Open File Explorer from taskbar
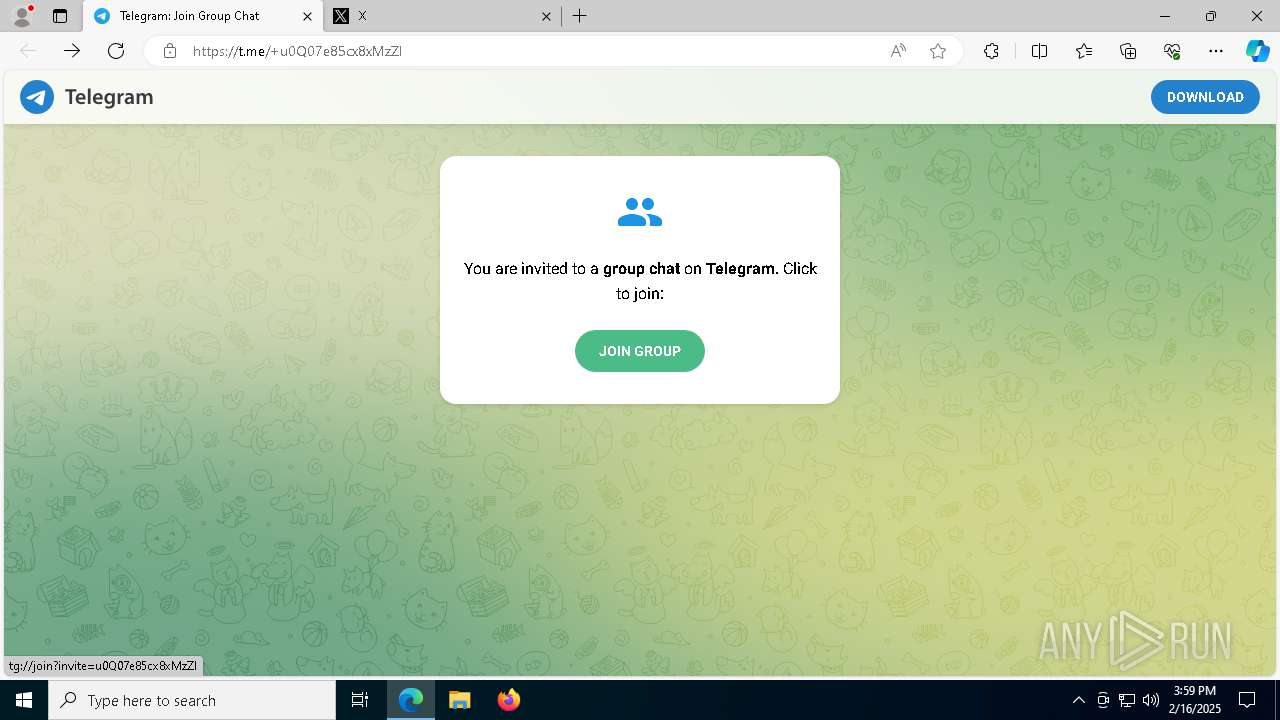Viewport: 1280px width, 720px height. click(x=459, y=700)
